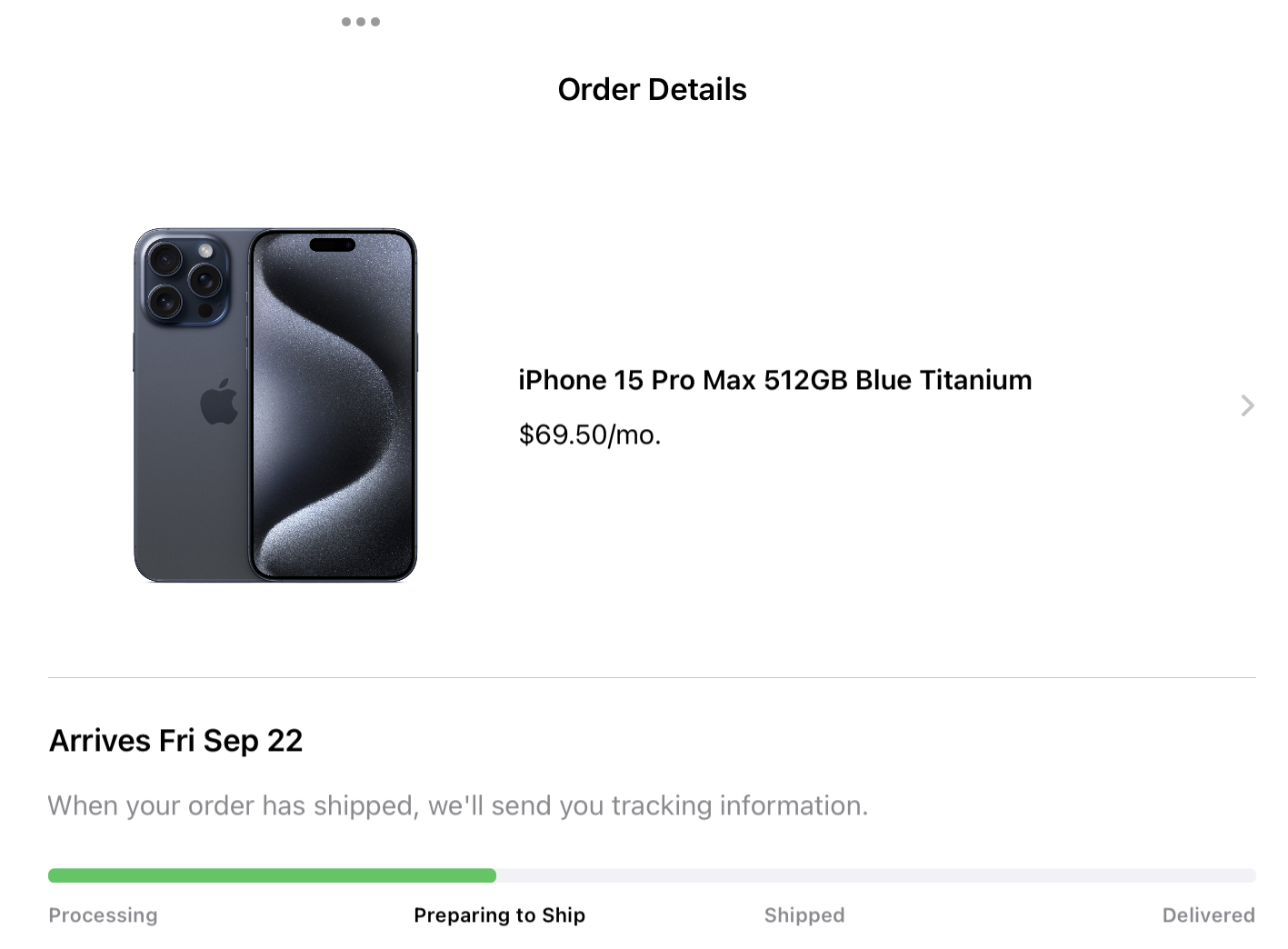Select the Arrives Fri Sep 22 heading

click(175, 741)
